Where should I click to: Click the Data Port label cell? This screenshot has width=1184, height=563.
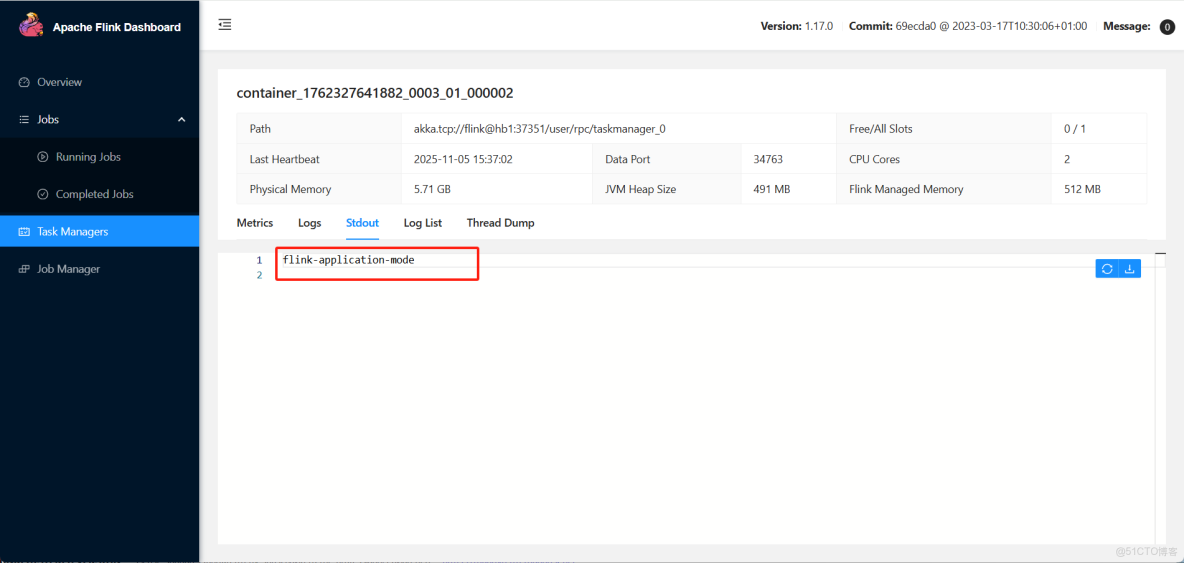(x=667, y=159)
